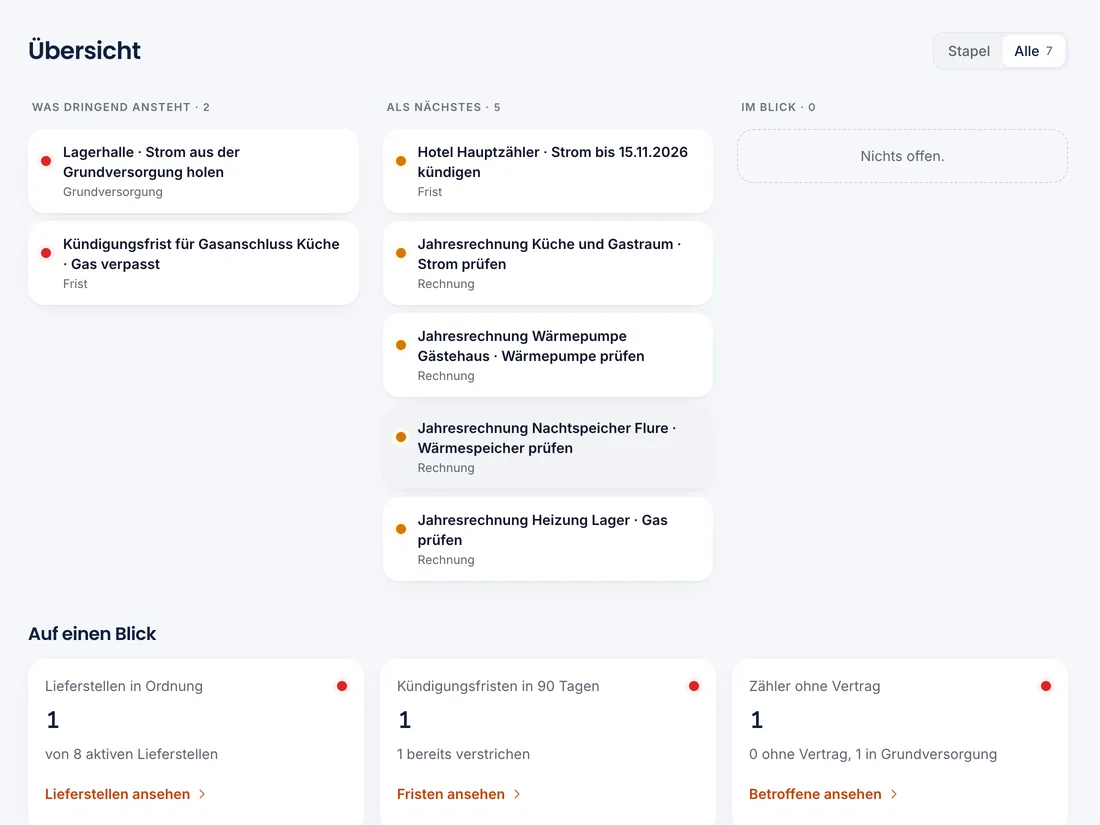The height and width of the screenshot is (825, 1100).
Task: Click red indicator on Zähler ohne Vertrag
Action: 1046,686
